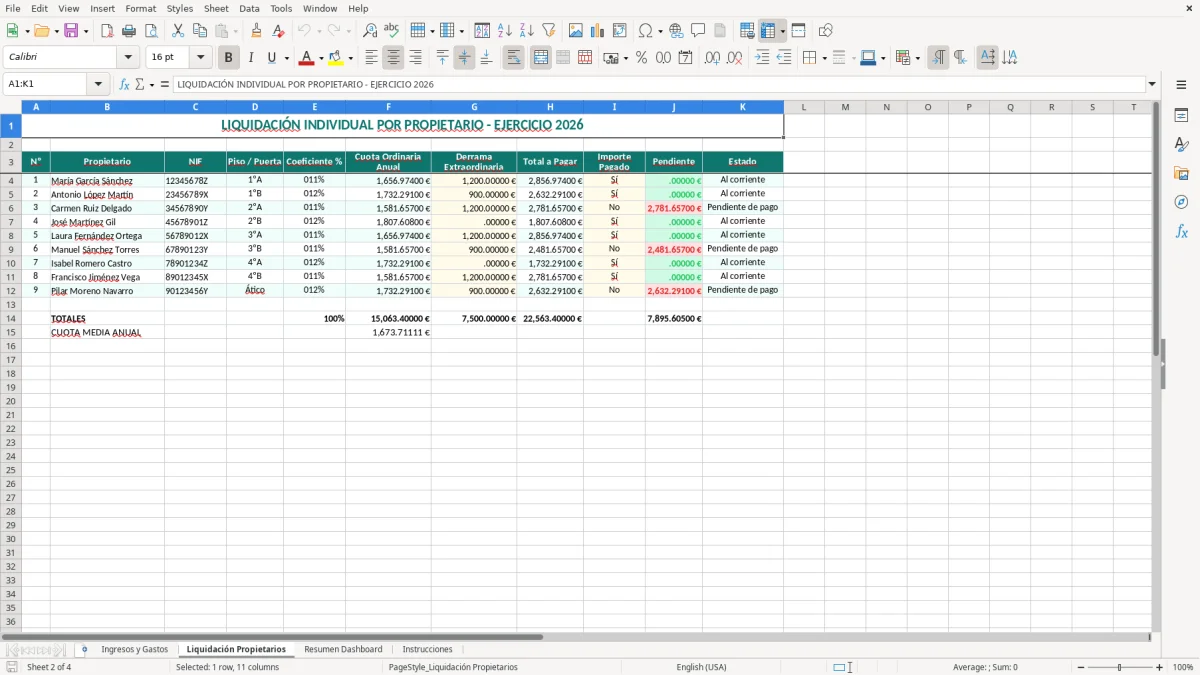Click the Save document icon
Image resolution: width=1200 pixels, height=675 pixels.
pyautogui.click(x=71, y=31)
